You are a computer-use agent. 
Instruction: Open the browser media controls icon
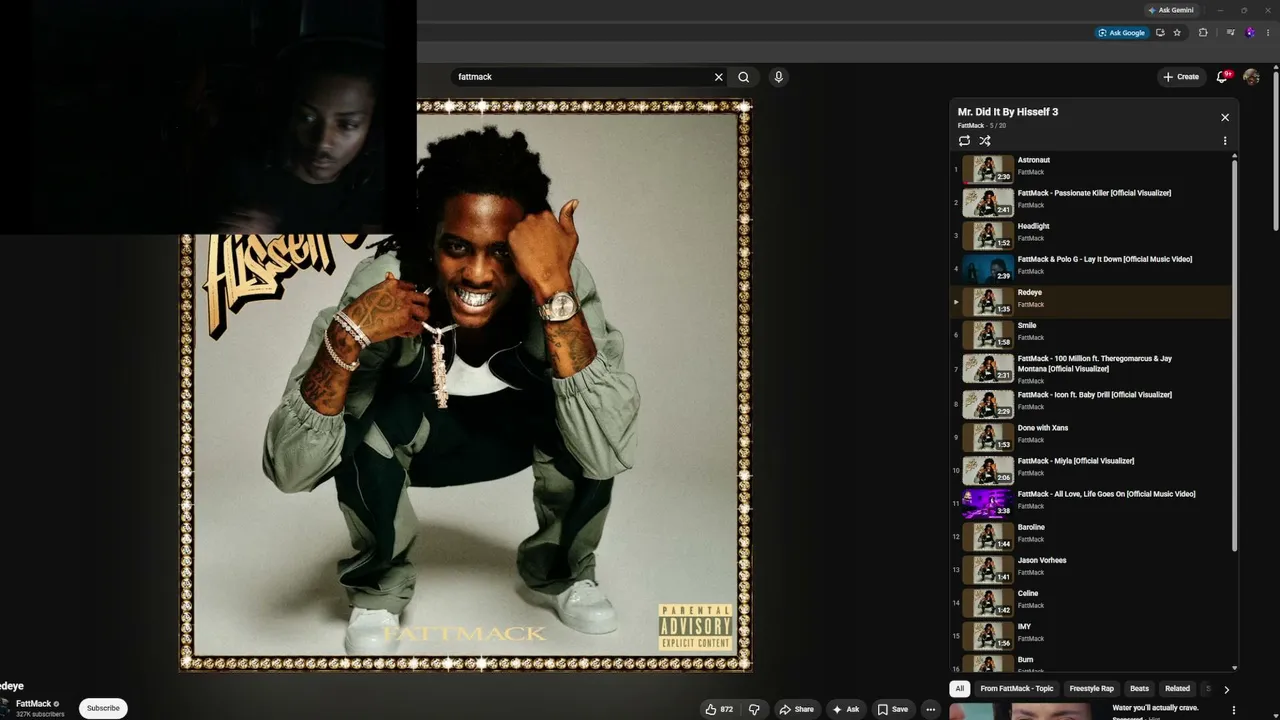coord(1230,33)
